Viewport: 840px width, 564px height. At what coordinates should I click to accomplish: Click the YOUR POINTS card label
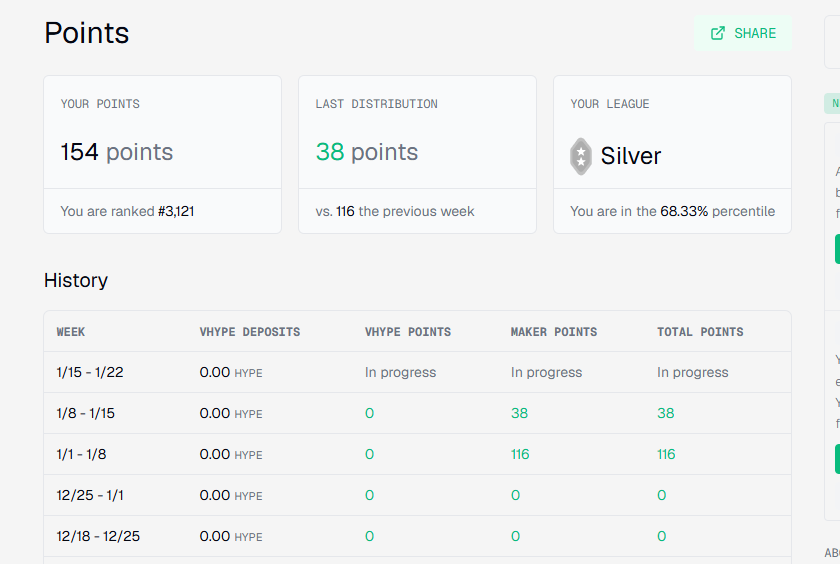coord(100,104)
